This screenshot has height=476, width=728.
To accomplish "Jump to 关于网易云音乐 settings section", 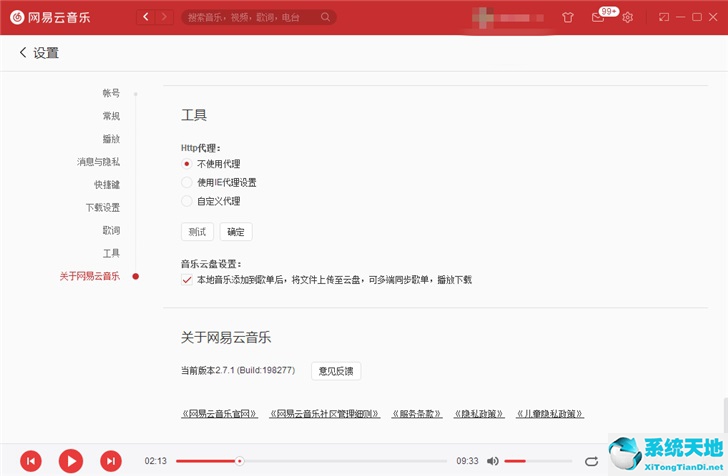I will (x=90, y=276).
